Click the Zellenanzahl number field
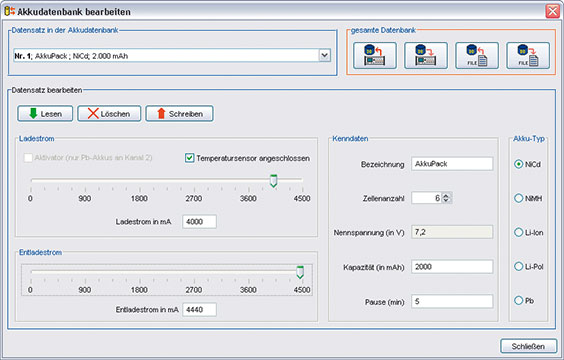This screenshot has width=564, height=360. coord(427,198)
